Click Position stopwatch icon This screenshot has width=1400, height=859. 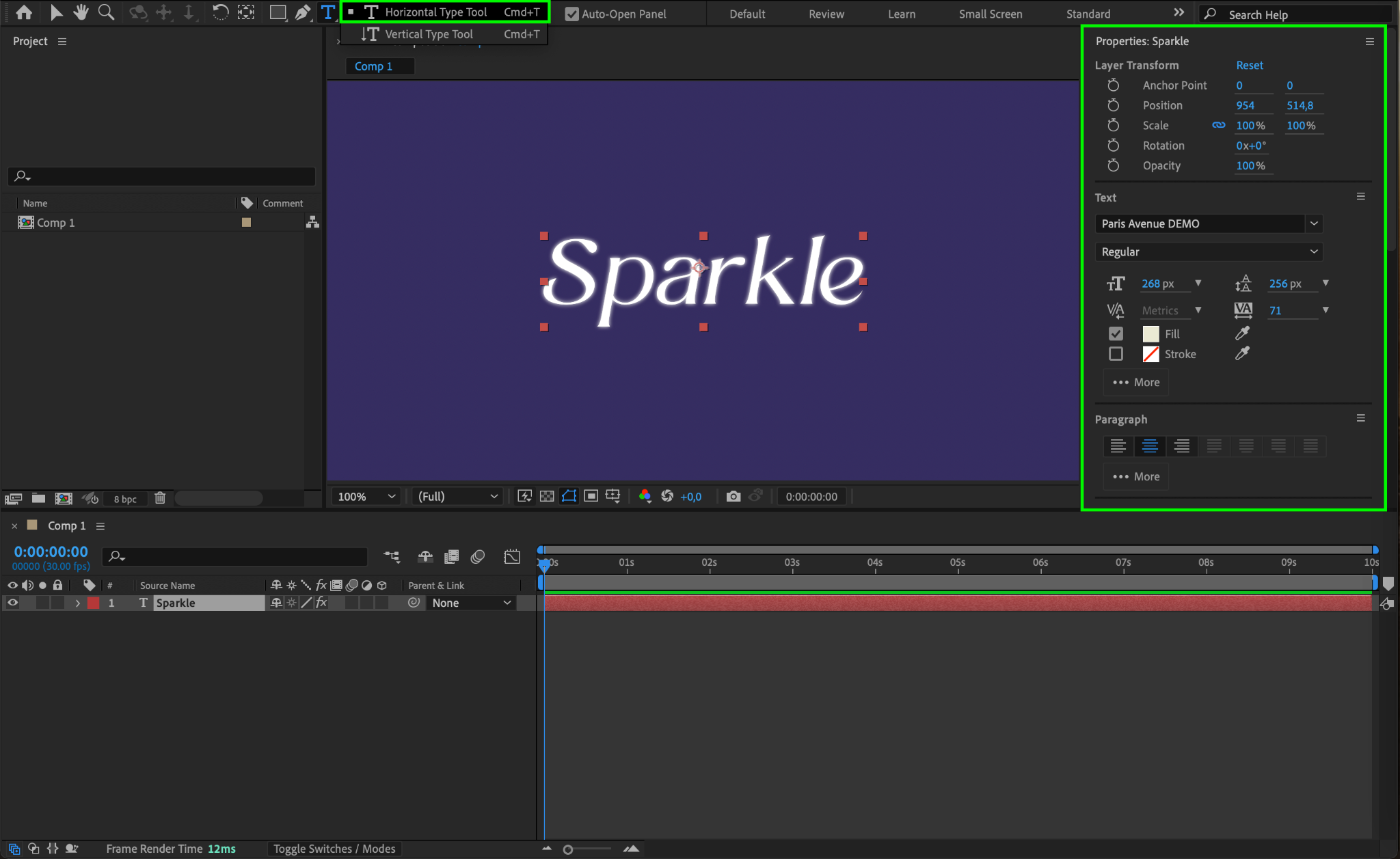tap(1113, 105)
